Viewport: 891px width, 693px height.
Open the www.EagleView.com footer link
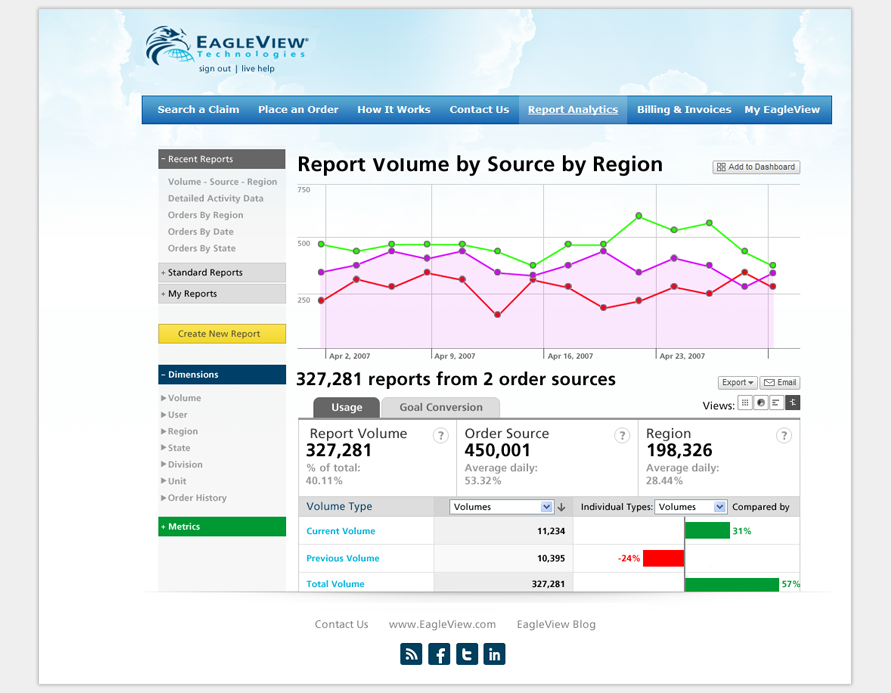coord(442,624)
